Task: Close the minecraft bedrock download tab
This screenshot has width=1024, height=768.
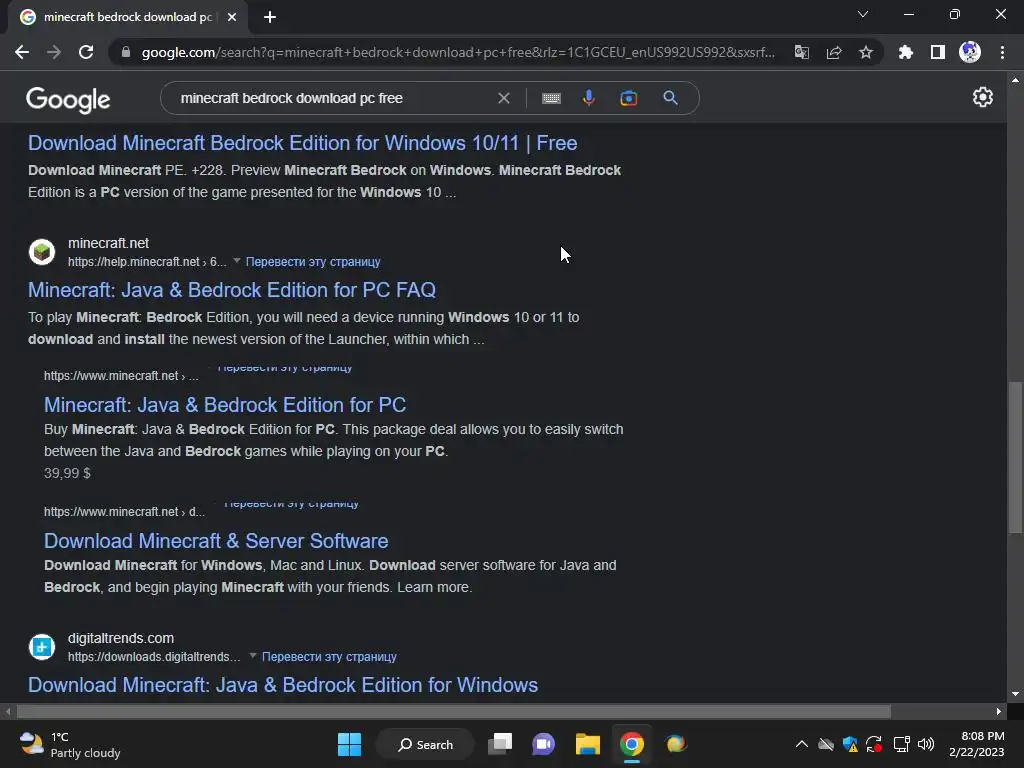Action: [232, 17]
